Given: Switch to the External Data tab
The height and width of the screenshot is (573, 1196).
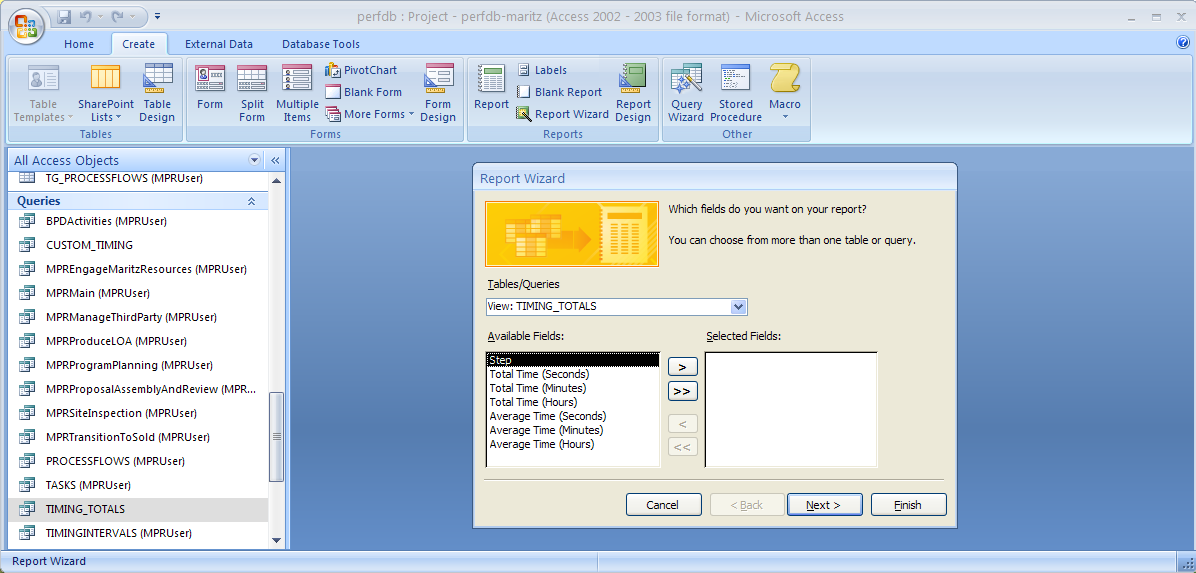Looking at the screenshot, I should [x=219, y=44].
